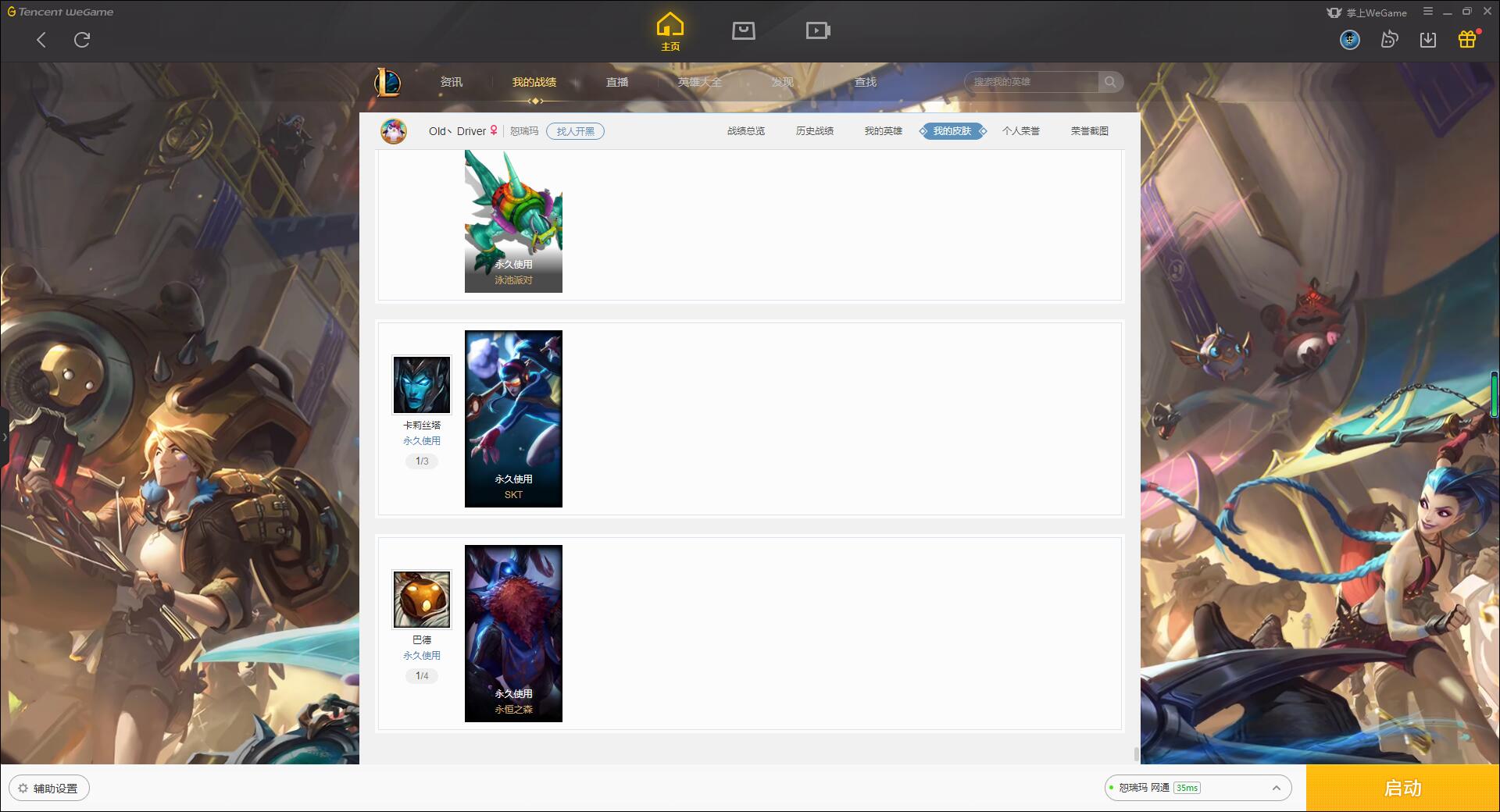This screenshot has width=1500, height=812.
Task: Focus the hero search input field
Action: [1033, 82]
